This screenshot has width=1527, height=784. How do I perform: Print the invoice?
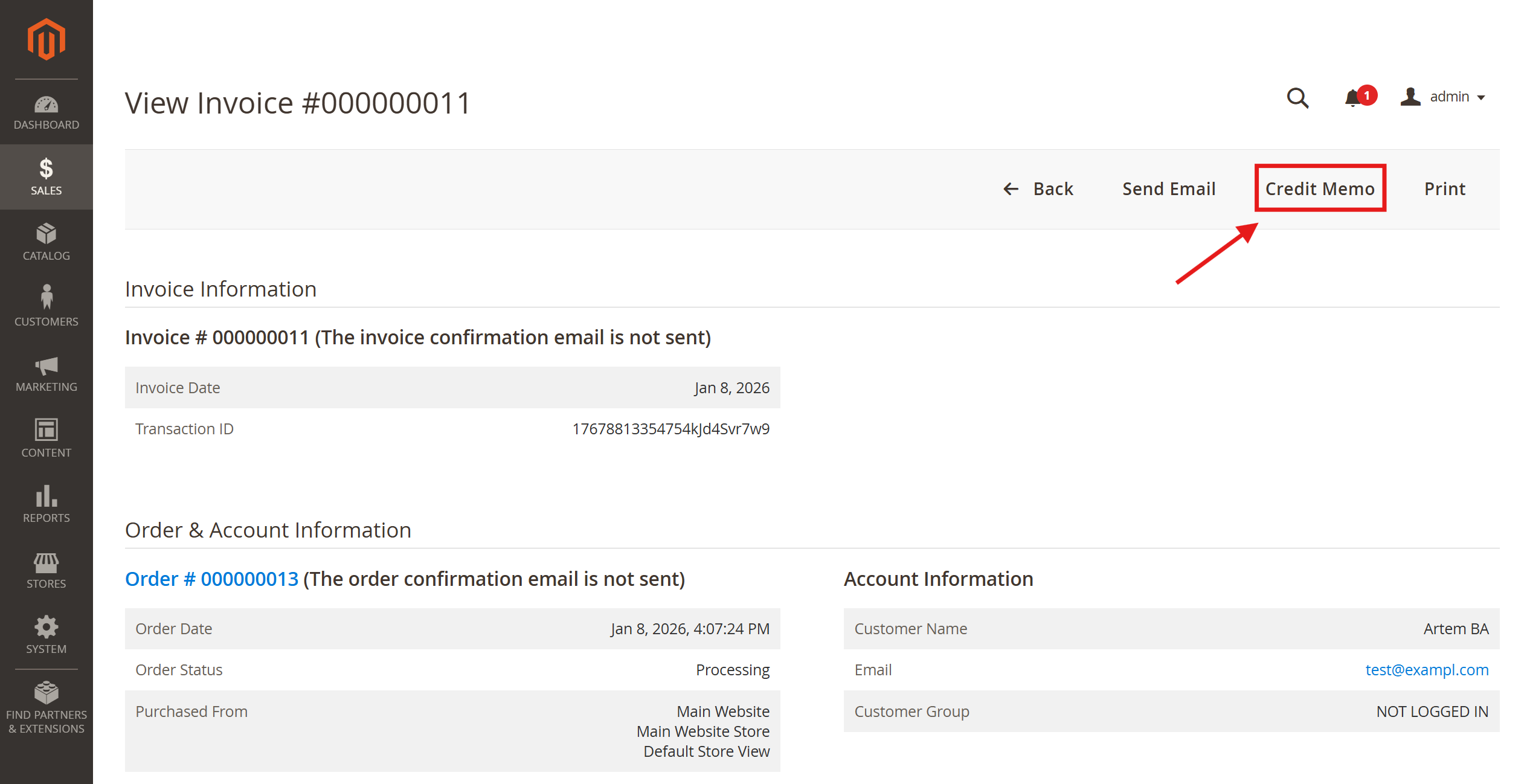point(1444,189)
